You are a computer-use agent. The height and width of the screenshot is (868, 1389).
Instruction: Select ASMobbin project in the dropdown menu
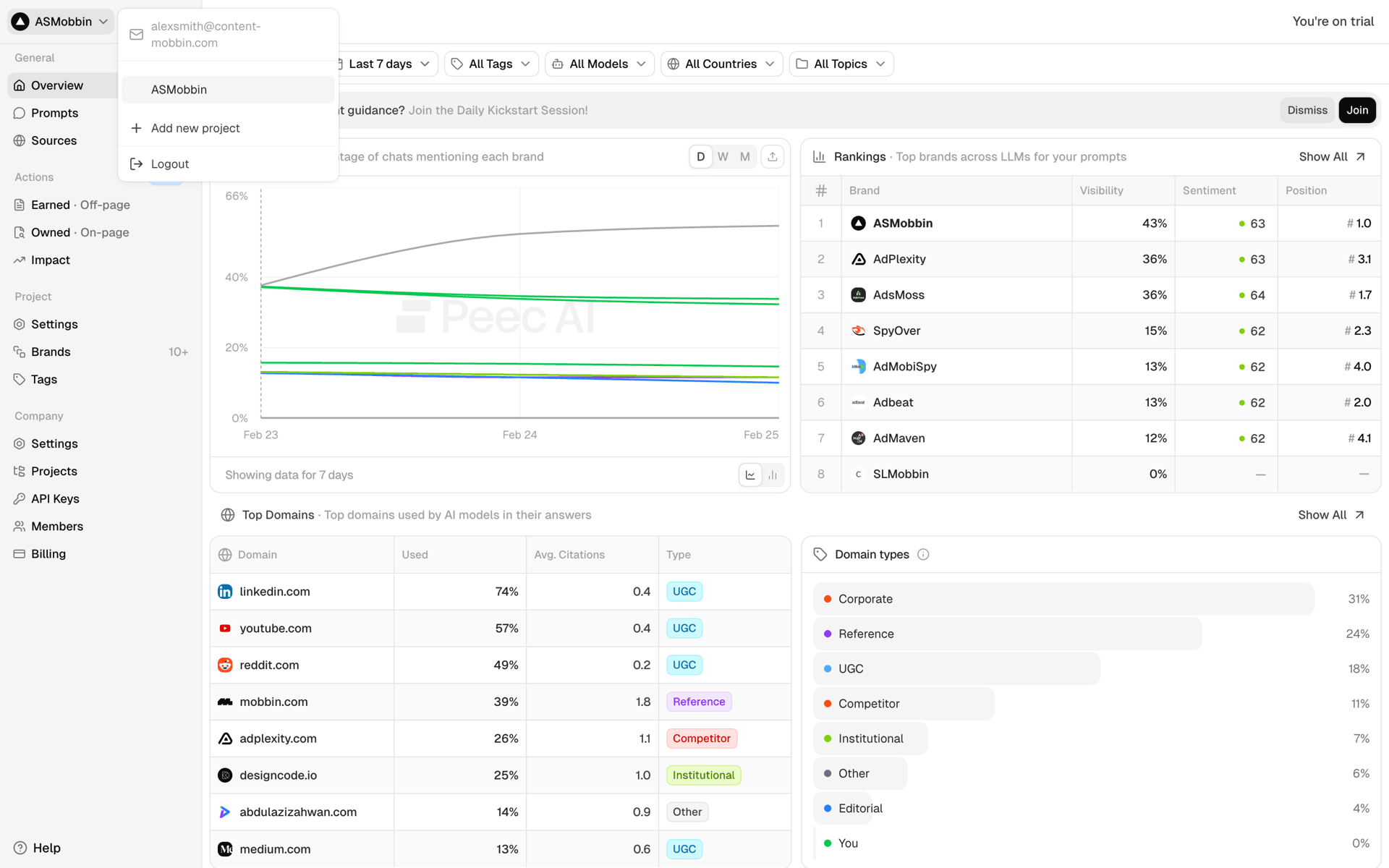(229, 90)
